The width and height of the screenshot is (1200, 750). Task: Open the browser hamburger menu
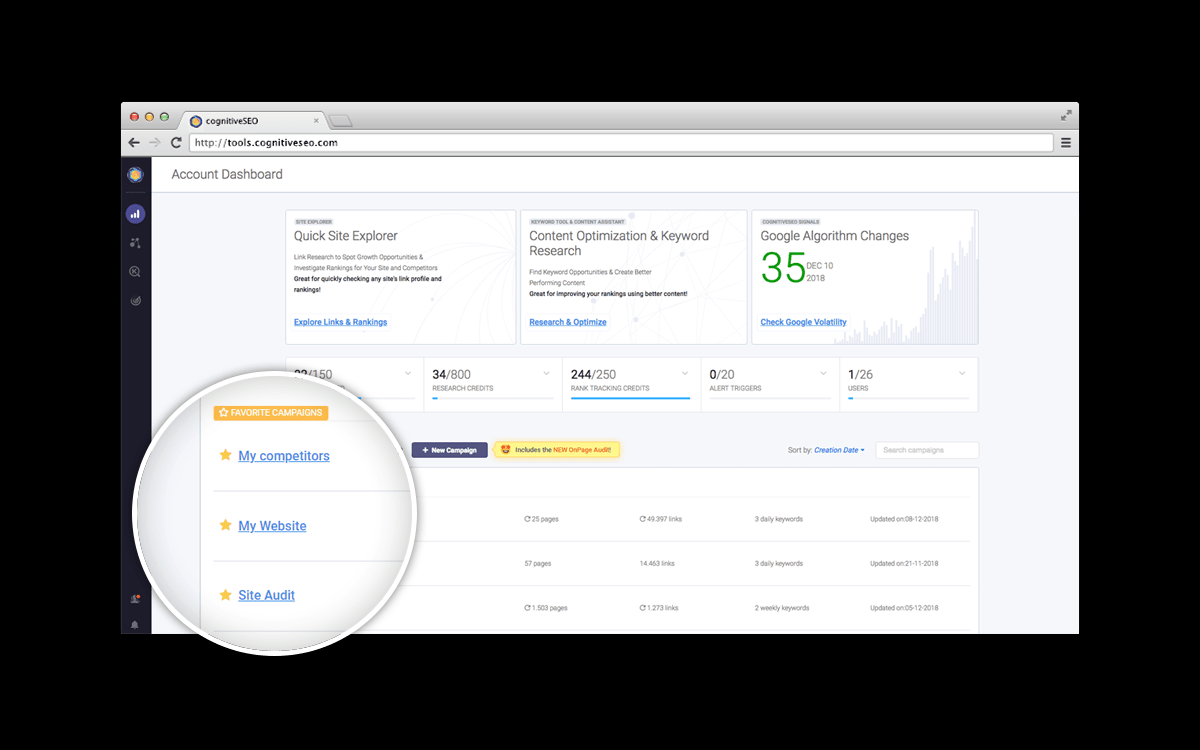click(x=1066, y=143)
